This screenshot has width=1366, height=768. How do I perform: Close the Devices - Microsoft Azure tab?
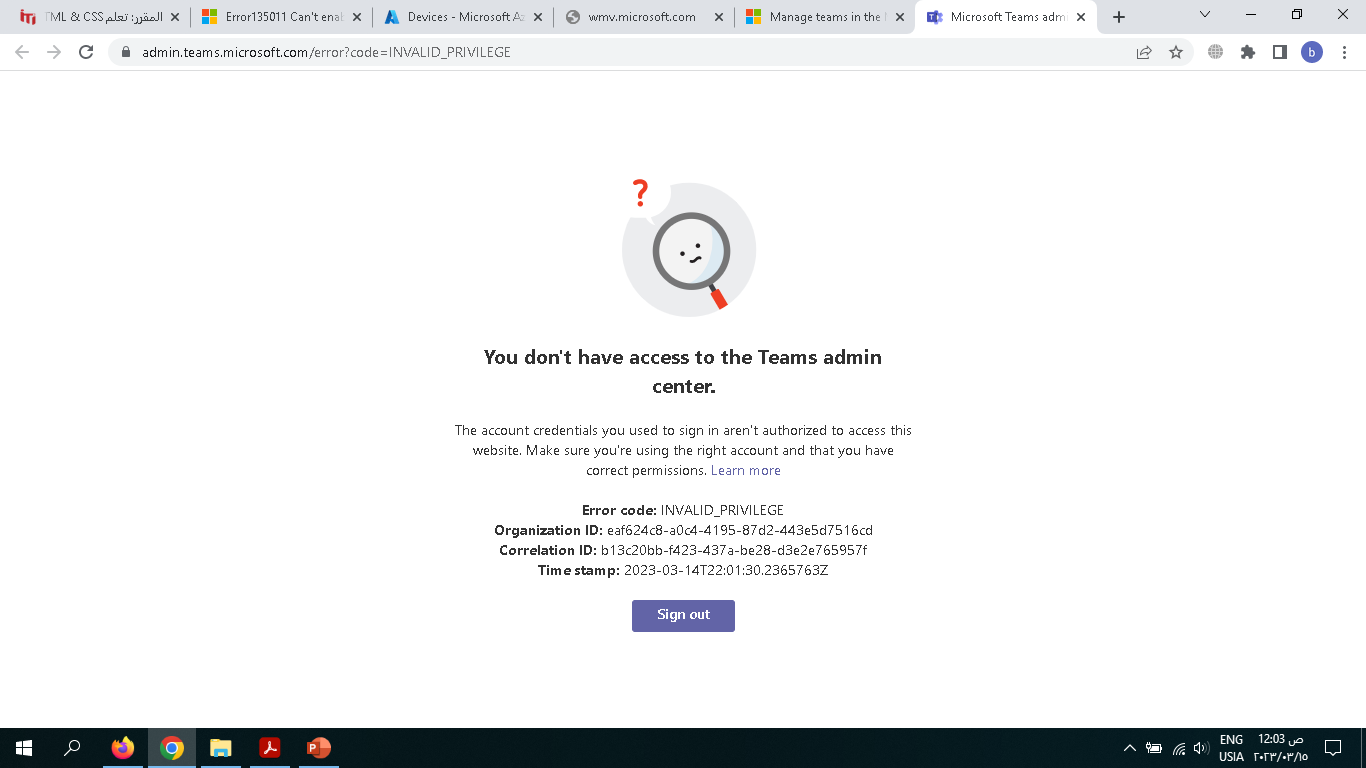click(x=538, y=17)
